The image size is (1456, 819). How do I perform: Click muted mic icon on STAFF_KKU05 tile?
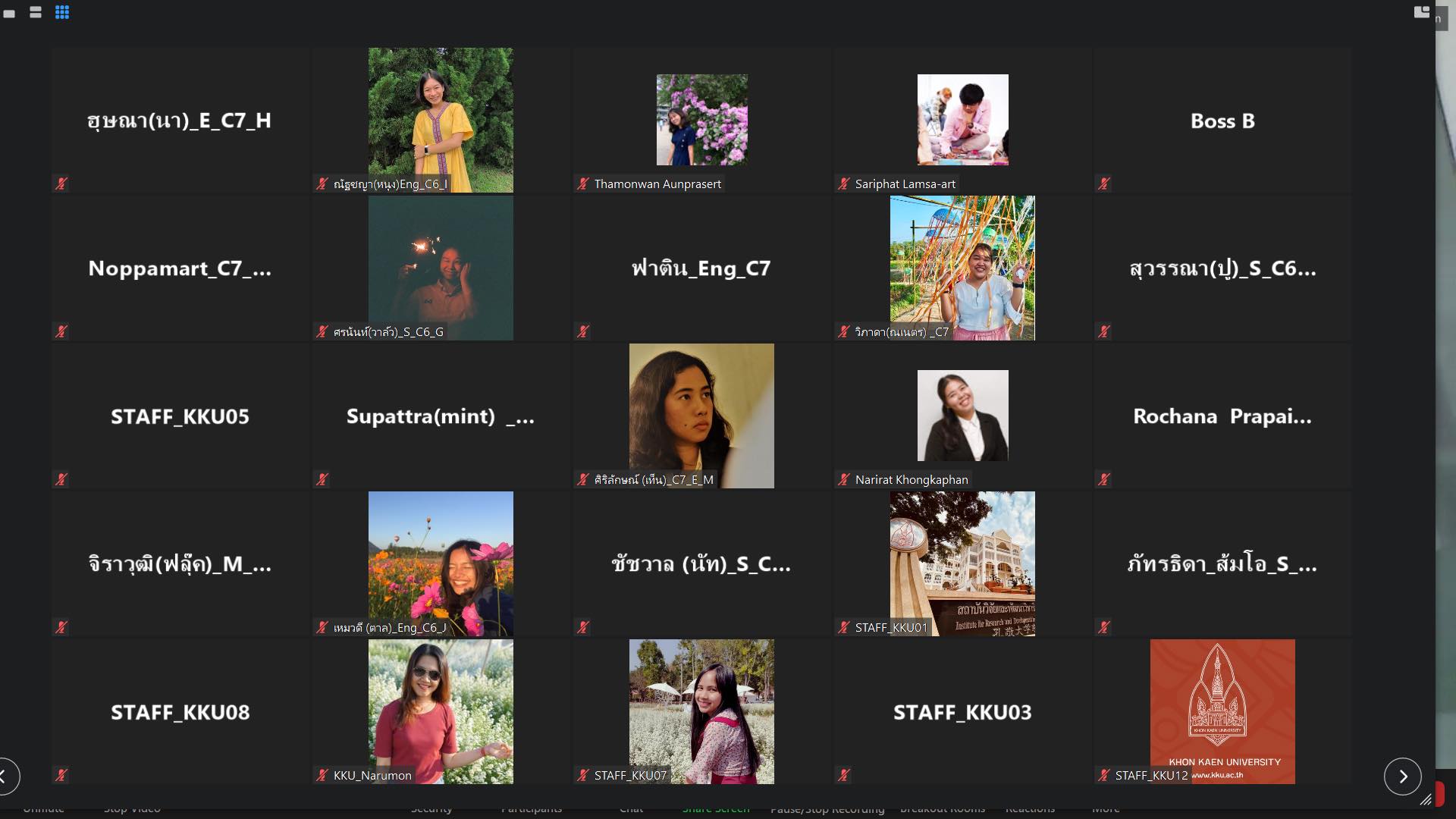point(61,479)
